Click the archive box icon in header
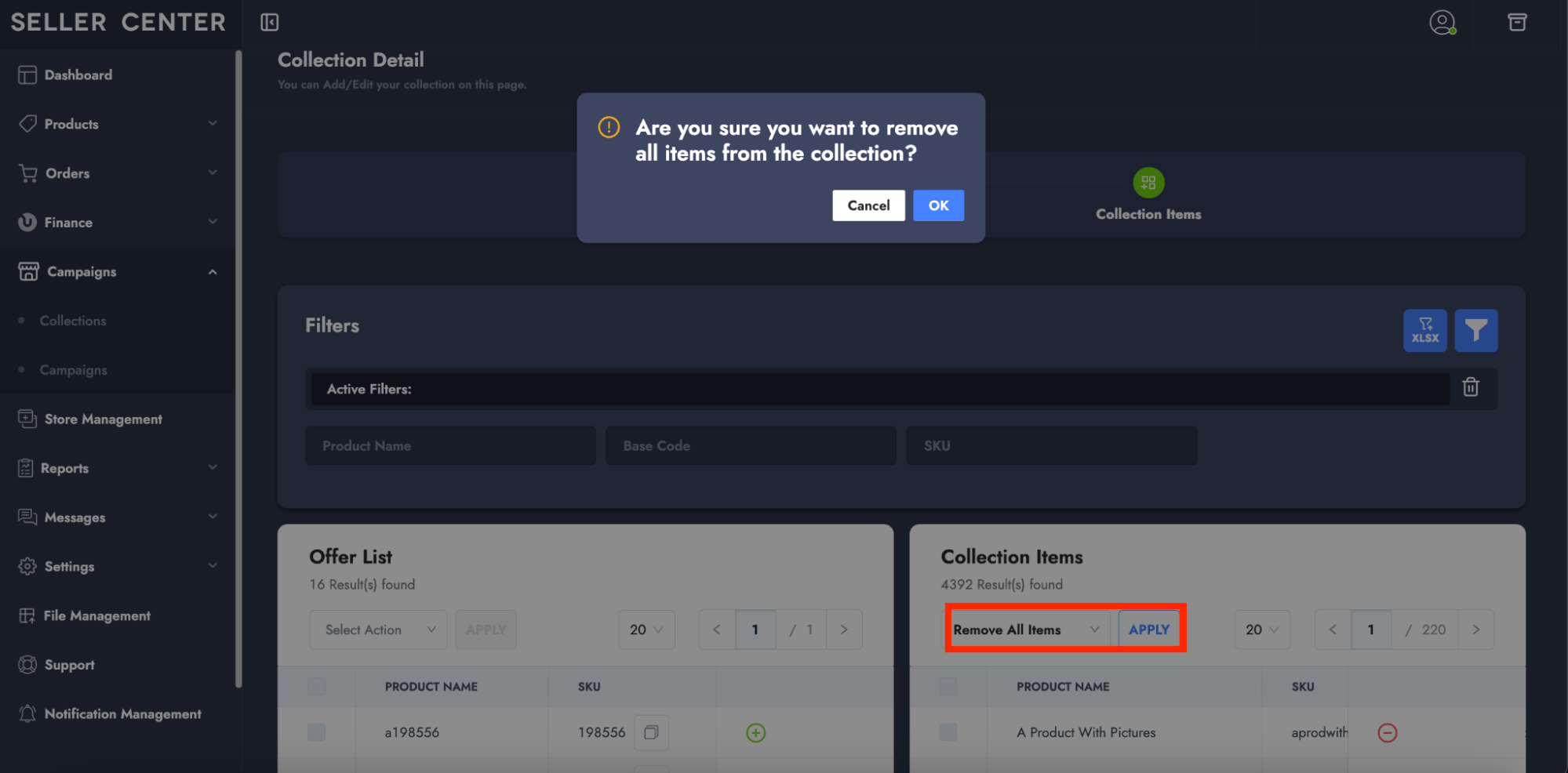The width and height of the screenshot is (1568, 773). coord(1517,22)
